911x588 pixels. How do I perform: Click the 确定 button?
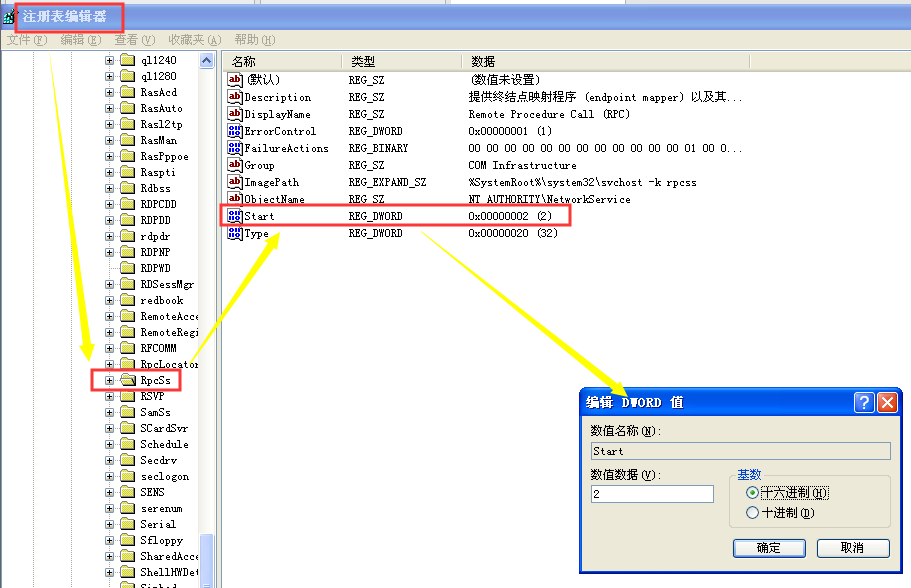pyautogui.click(x=769, y=548)
